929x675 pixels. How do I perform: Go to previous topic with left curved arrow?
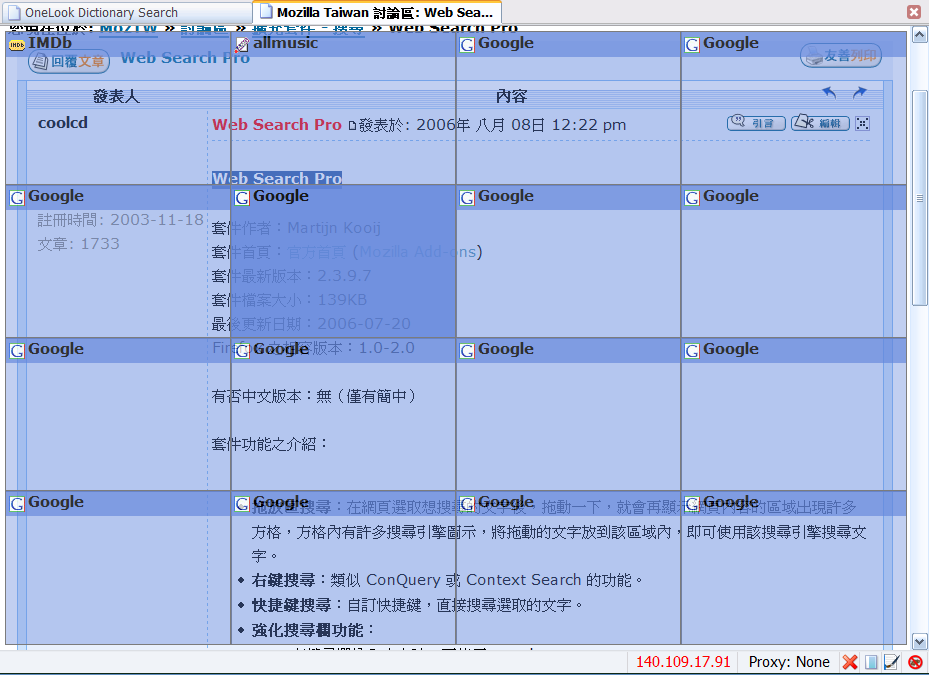[829, 93]
